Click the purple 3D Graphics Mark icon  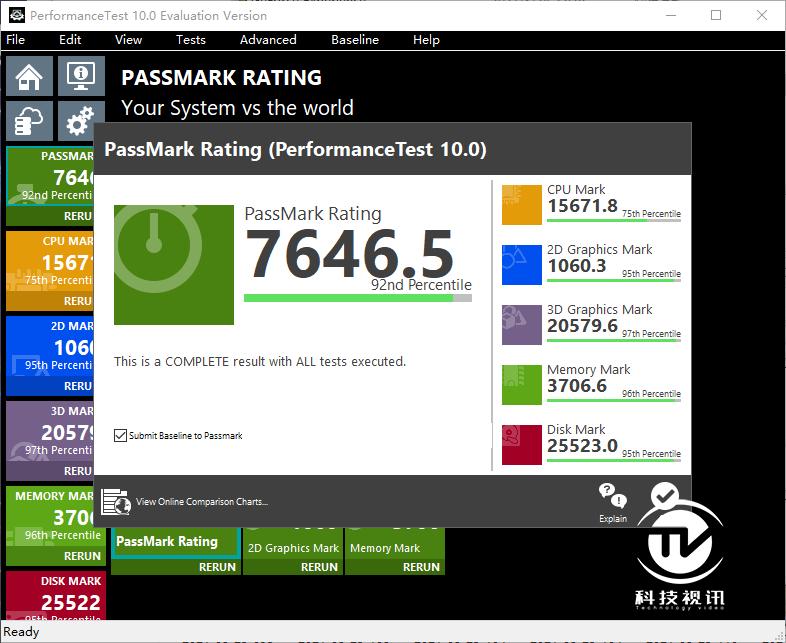(522, 325)
